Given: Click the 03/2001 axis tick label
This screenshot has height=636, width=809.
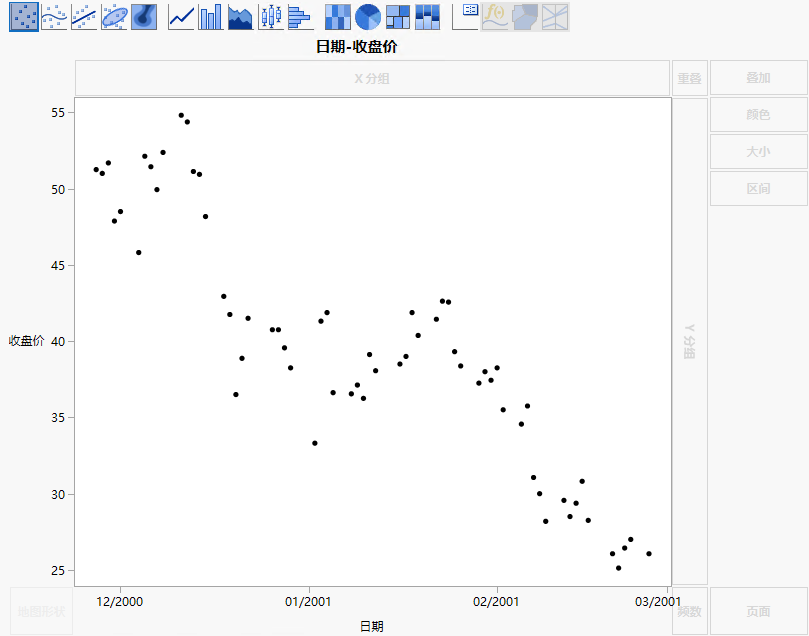Looking at the screenshot, I should pos(658,602).
